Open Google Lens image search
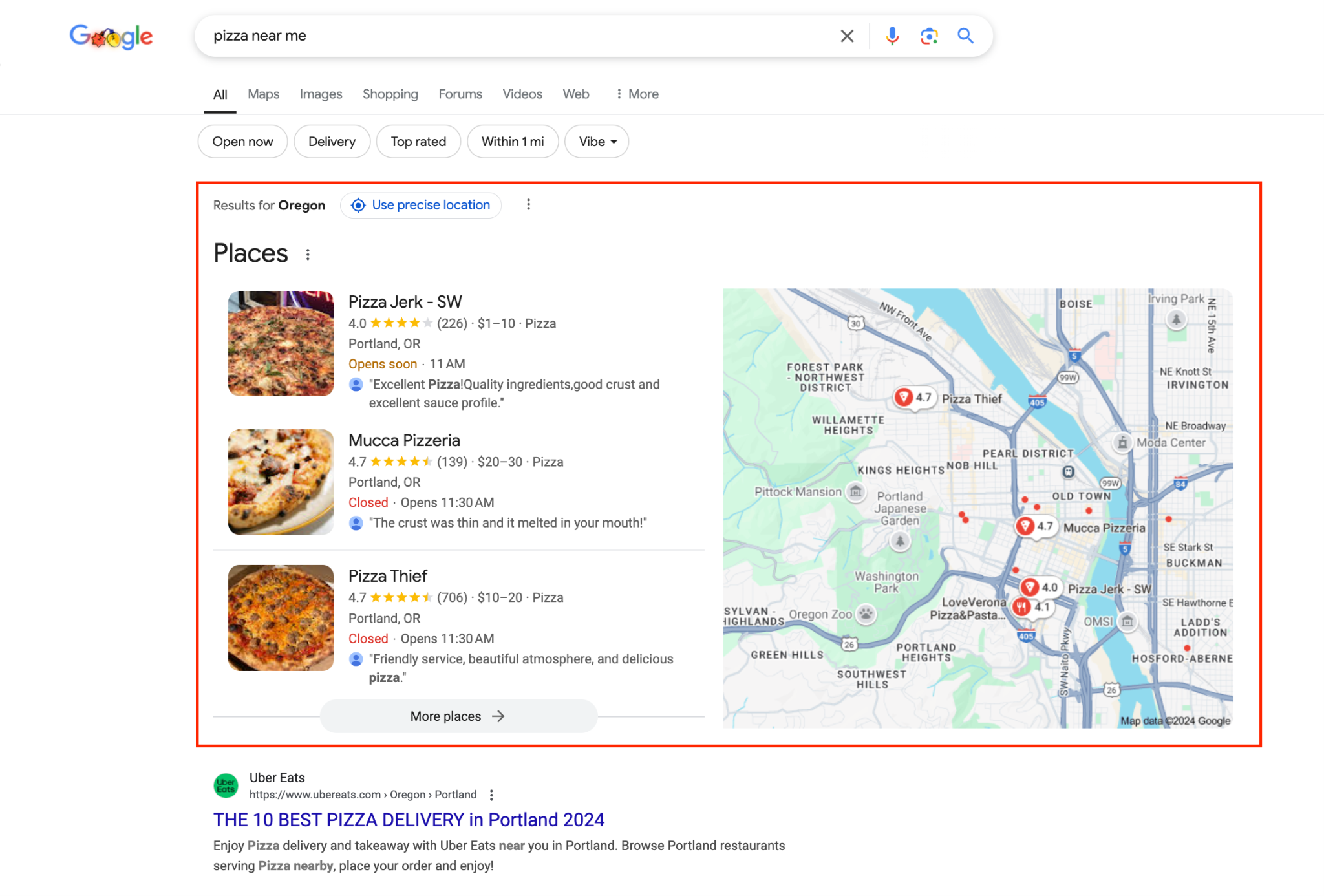1324x896 pixels. (x=929, y=36)
